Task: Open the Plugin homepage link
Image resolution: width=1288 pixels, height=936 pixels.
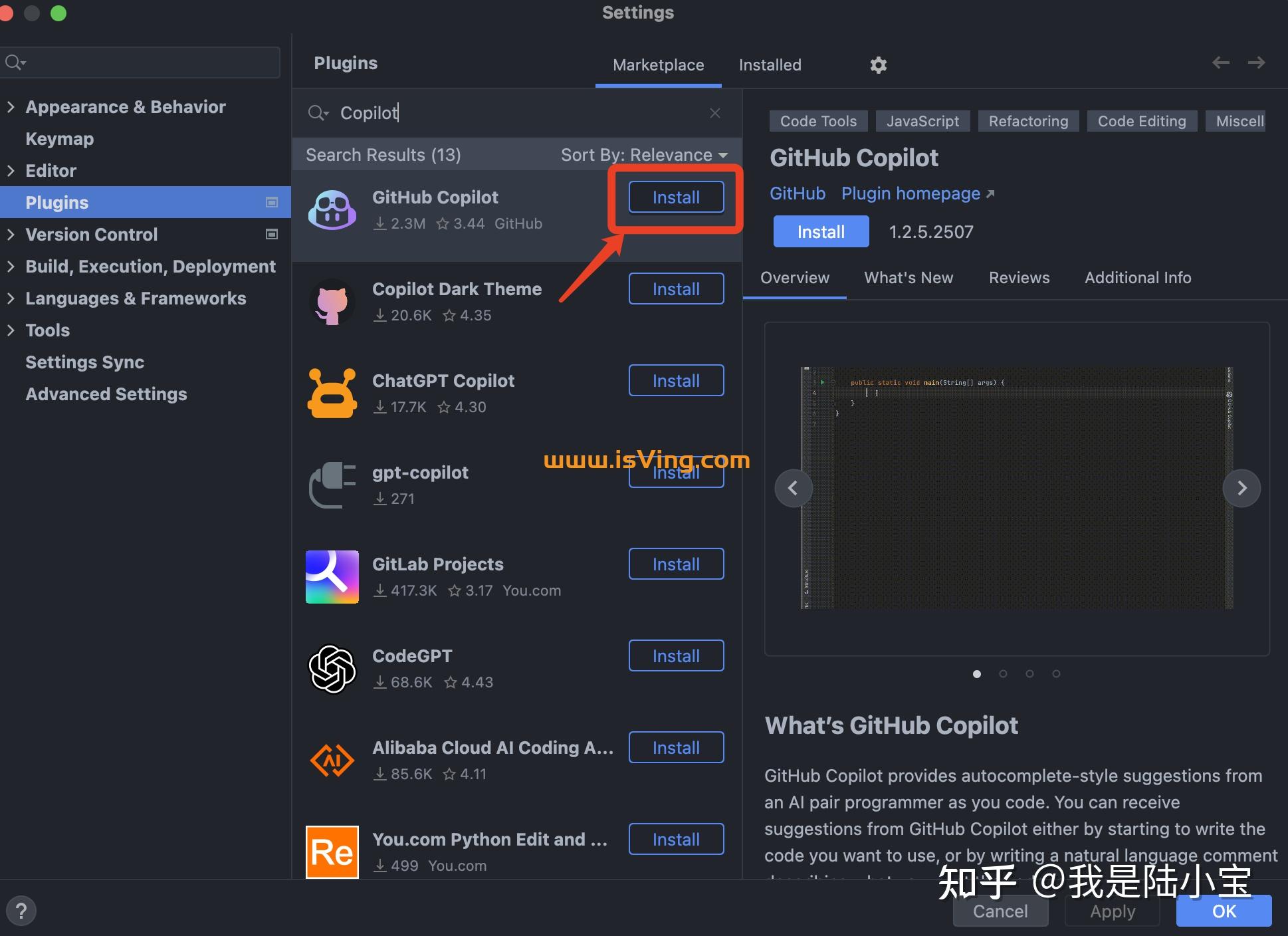Action: pyautogui.click(x=911, y=193)
